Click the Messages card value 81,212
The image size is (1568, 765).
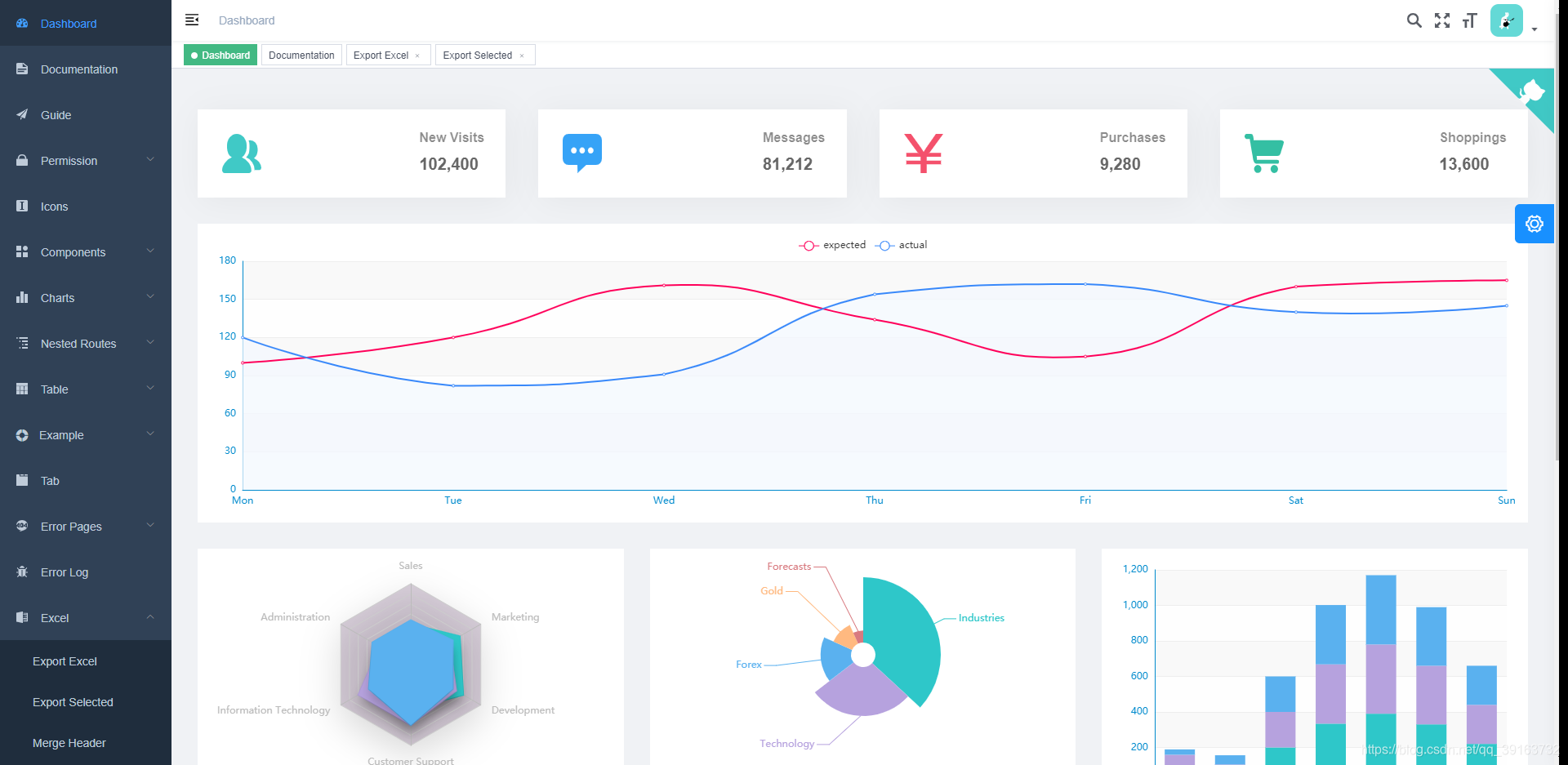click(x=787, y=164)
